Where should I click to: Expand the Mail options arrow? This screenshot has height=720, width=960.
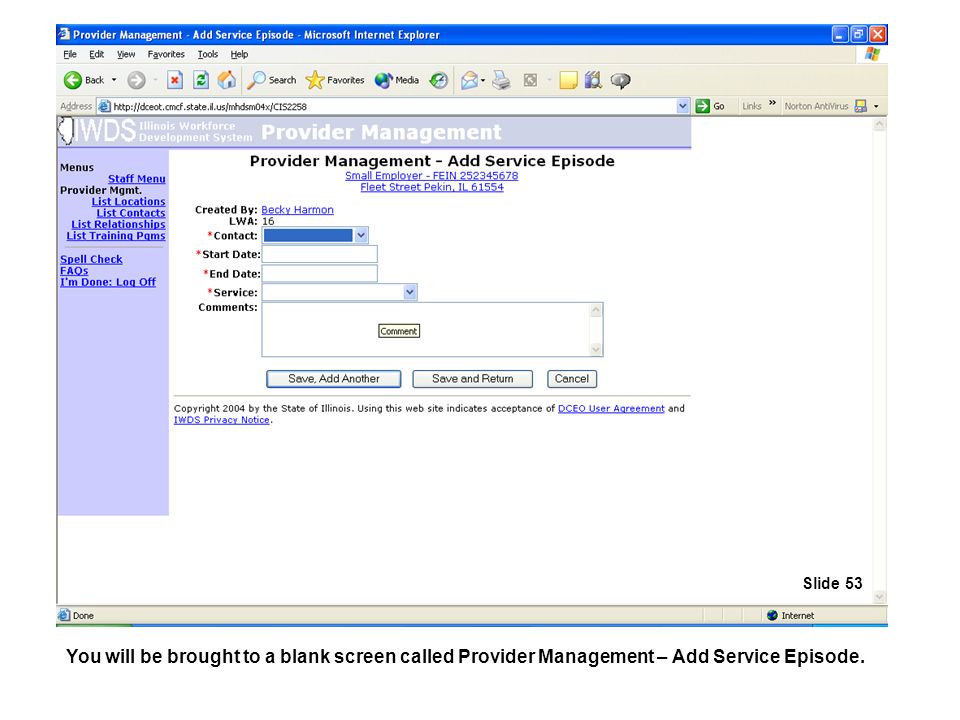pyautogui.click(x=483, y=80)
